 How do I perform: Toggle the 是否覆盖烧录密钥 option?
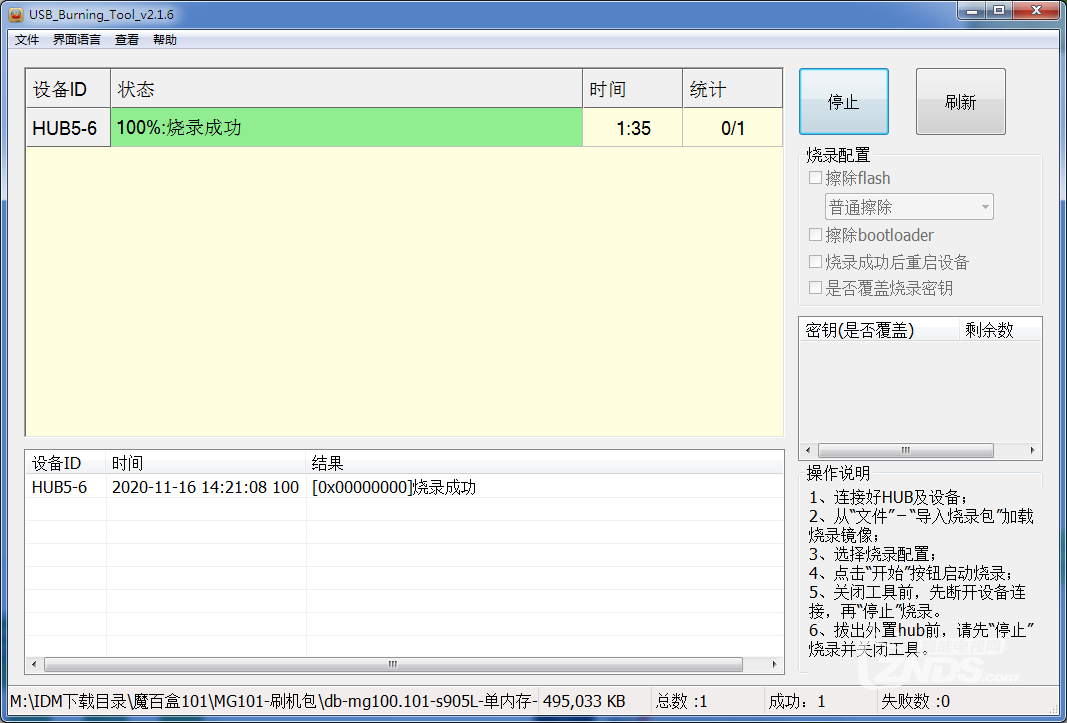(x=816, y=287)
